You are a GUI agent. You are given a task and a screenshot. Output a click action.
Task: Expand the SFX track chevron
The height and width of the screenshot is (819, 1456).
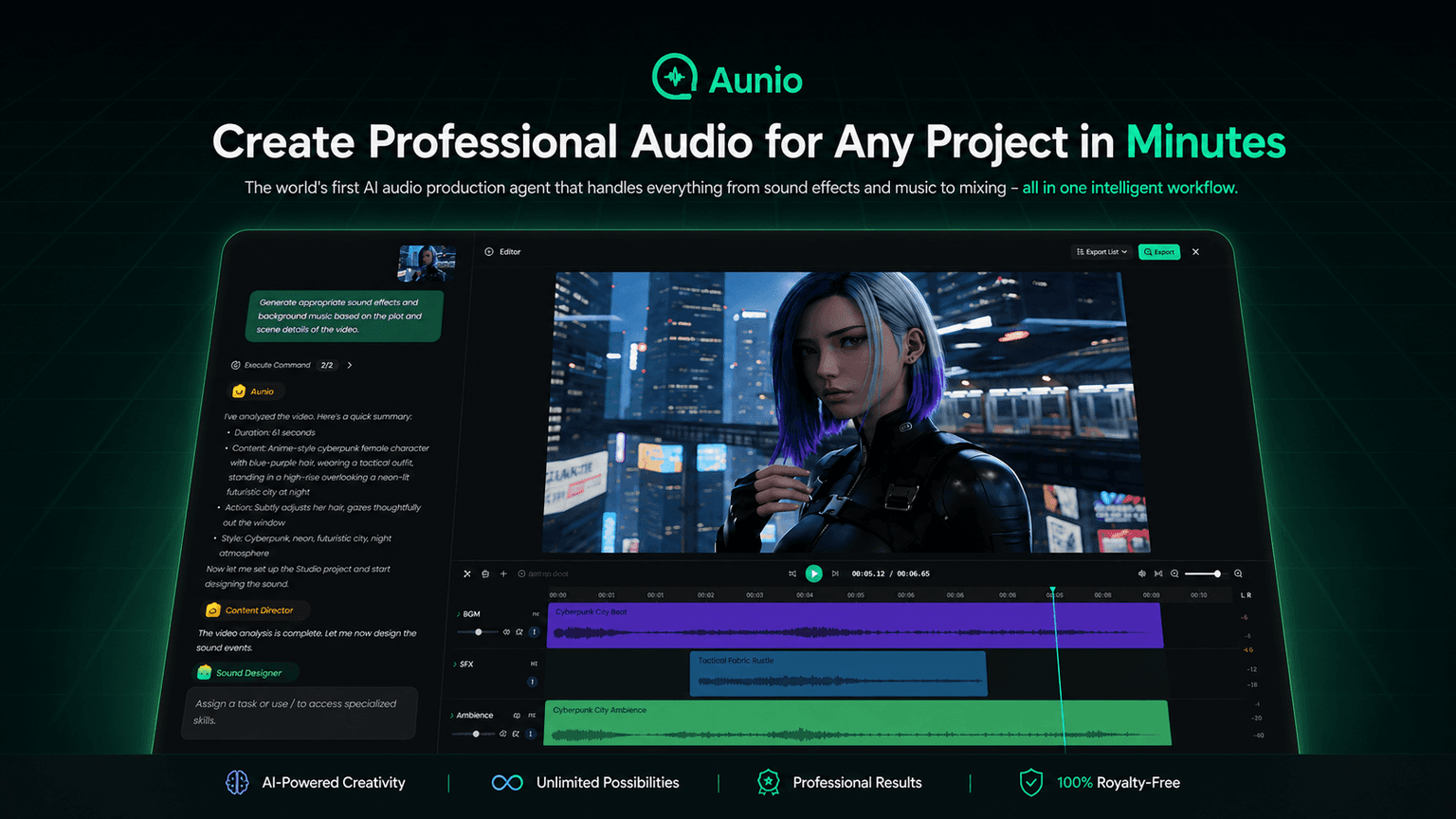tap(455, 664)
